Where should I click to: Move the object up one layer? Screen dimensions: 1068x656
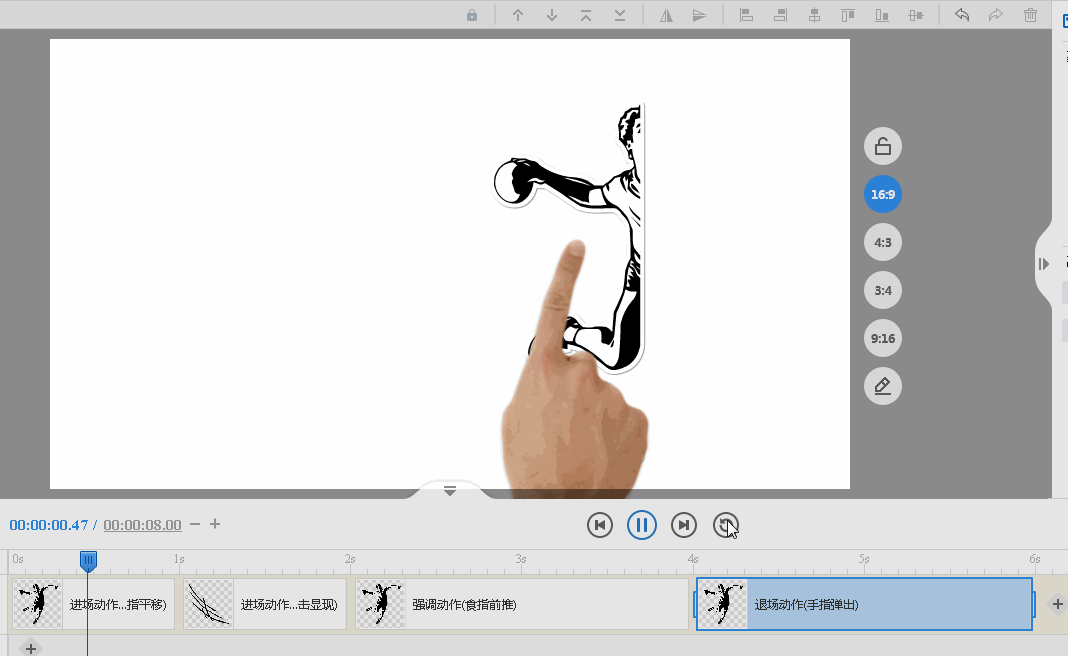coord(517,14)
